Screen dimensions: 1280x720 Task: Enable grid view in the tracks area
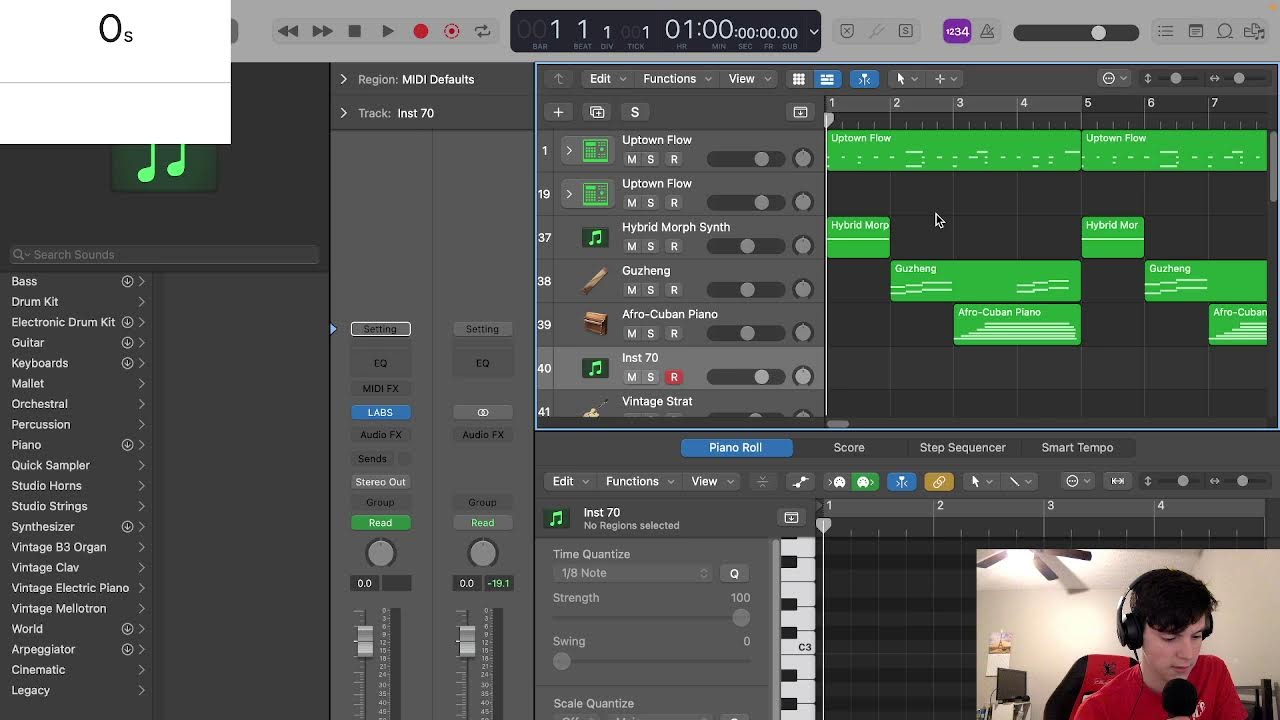coord(798,79)
